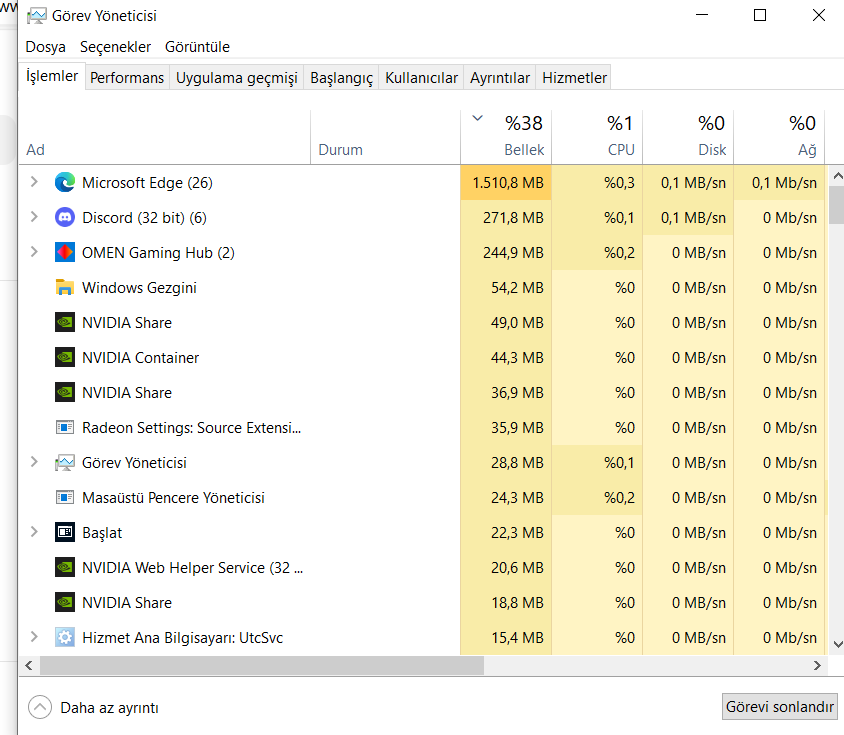This screenshot has height=735, width=844.
Task: Expand the Discord process group
Action: (x=34, y=217)
